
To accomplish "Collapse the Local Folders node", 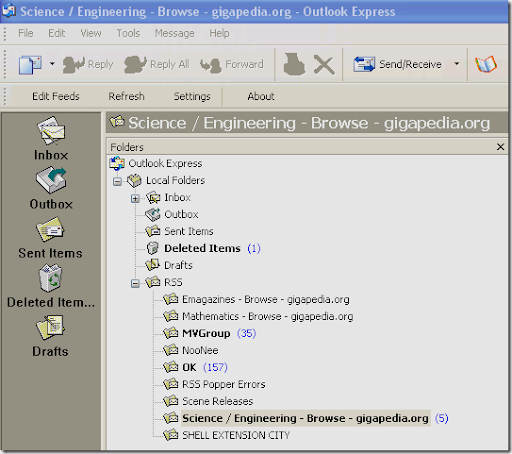I will pyautogui.click(x=117, y=181).
